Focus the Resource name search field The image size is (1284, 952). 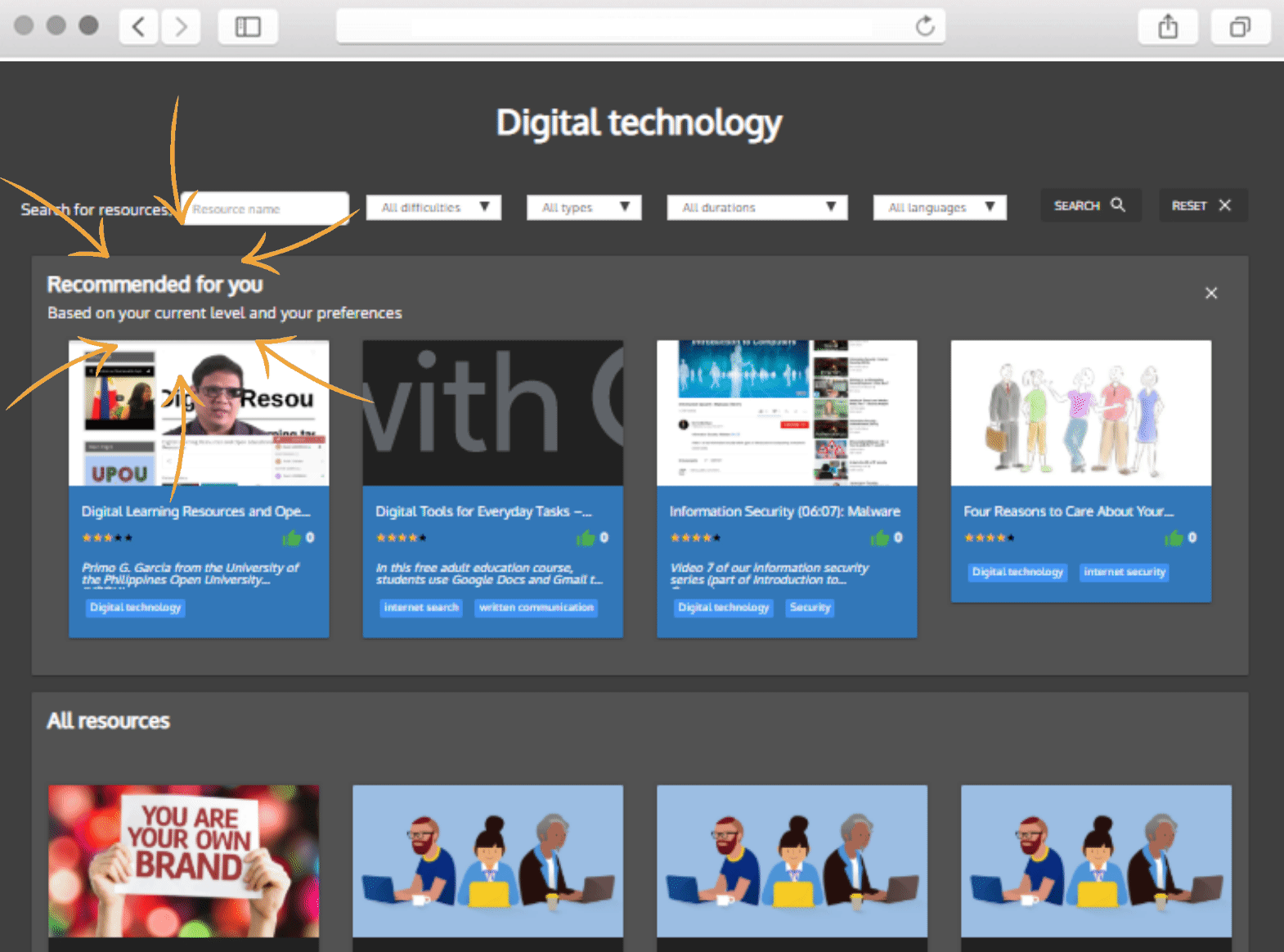[x=265, y=209]
